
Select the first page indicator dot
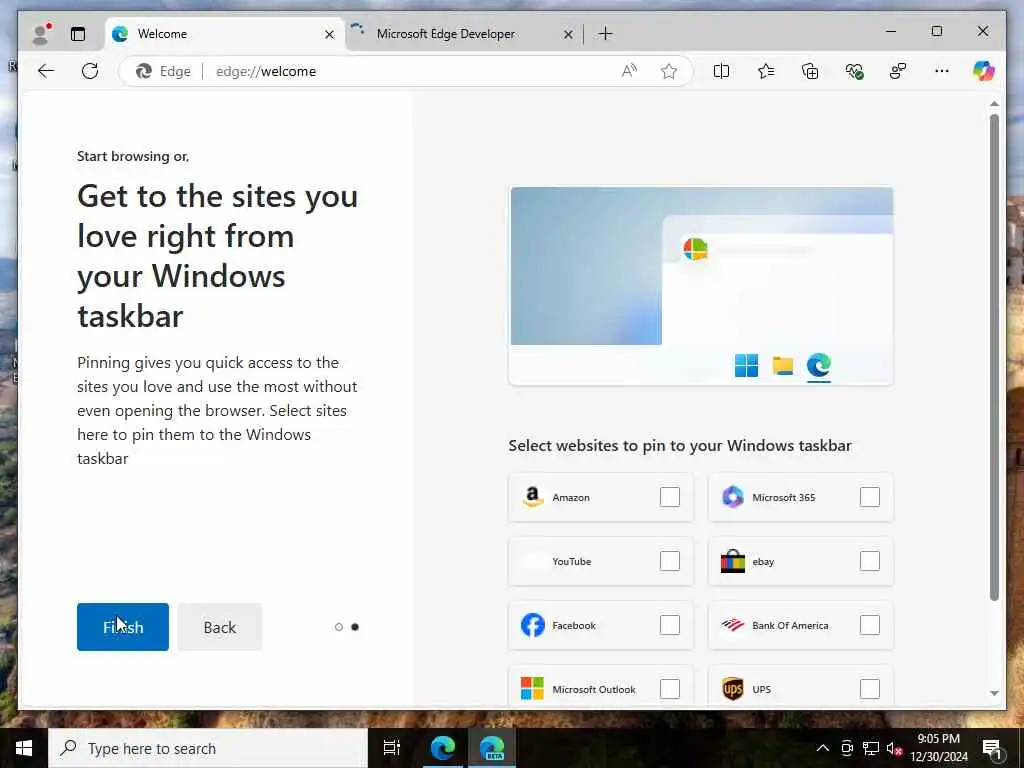[x=338, y=627]
